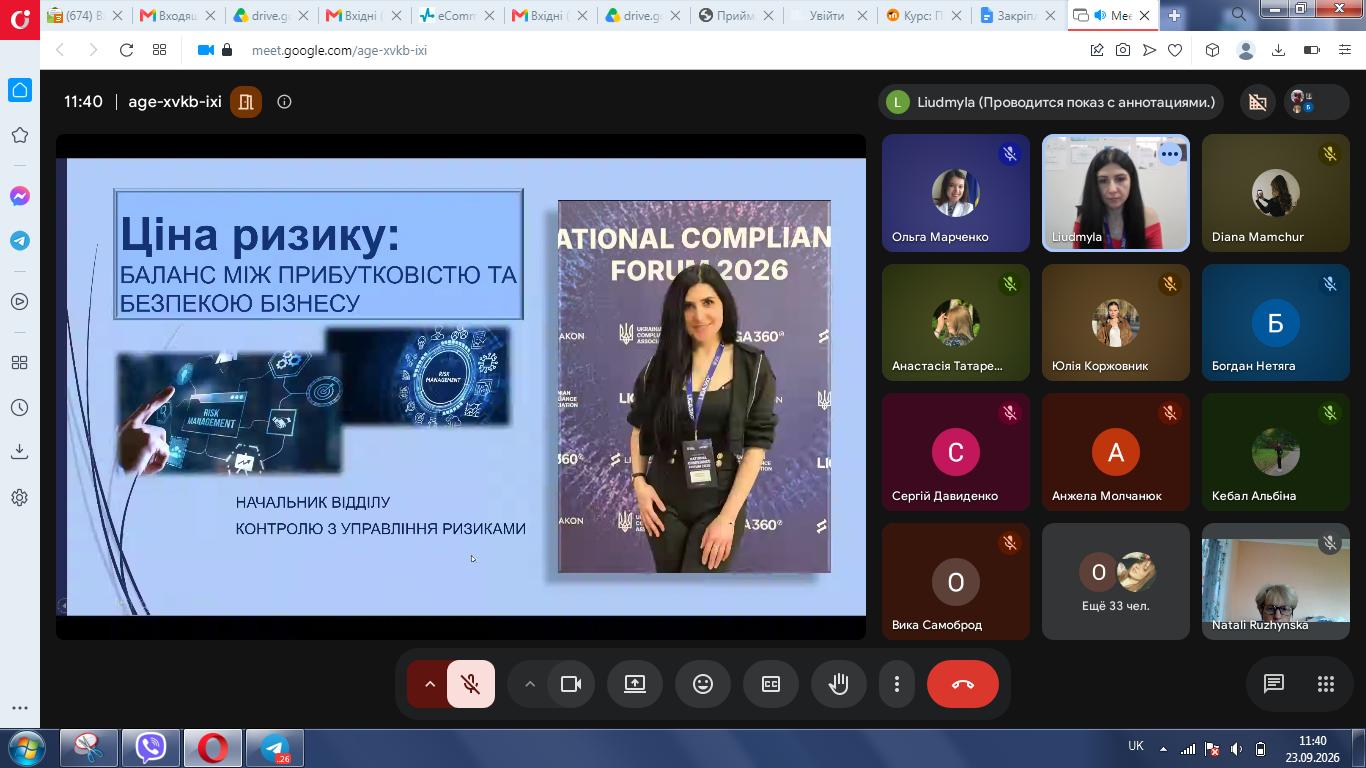Leave the call with red hang-up button
The height and width of the screenshot is (768, 1366).
963,684
